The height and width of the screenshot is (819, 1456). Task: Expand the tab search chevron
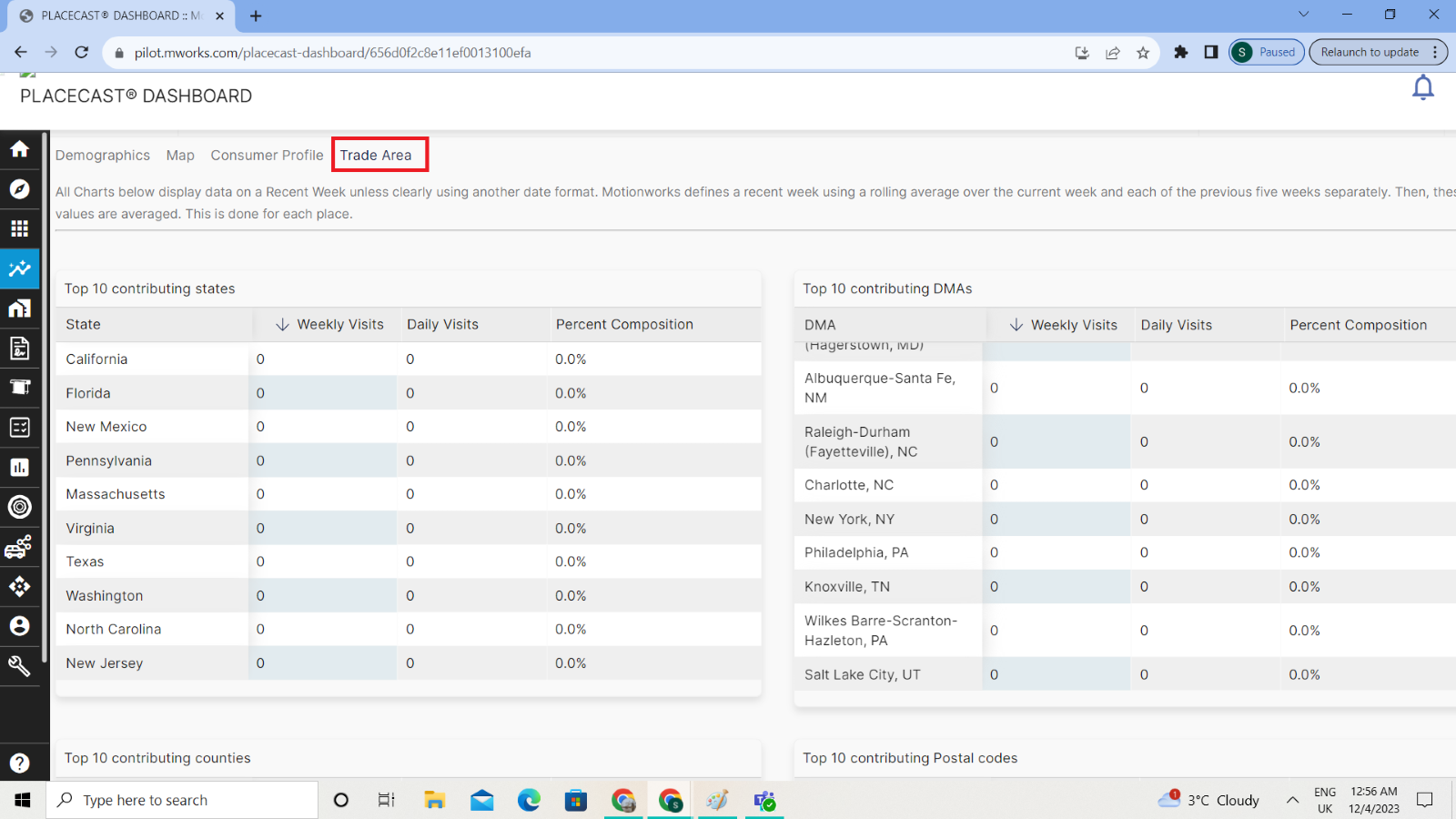pyautogui.click(x=1303, y=15)
